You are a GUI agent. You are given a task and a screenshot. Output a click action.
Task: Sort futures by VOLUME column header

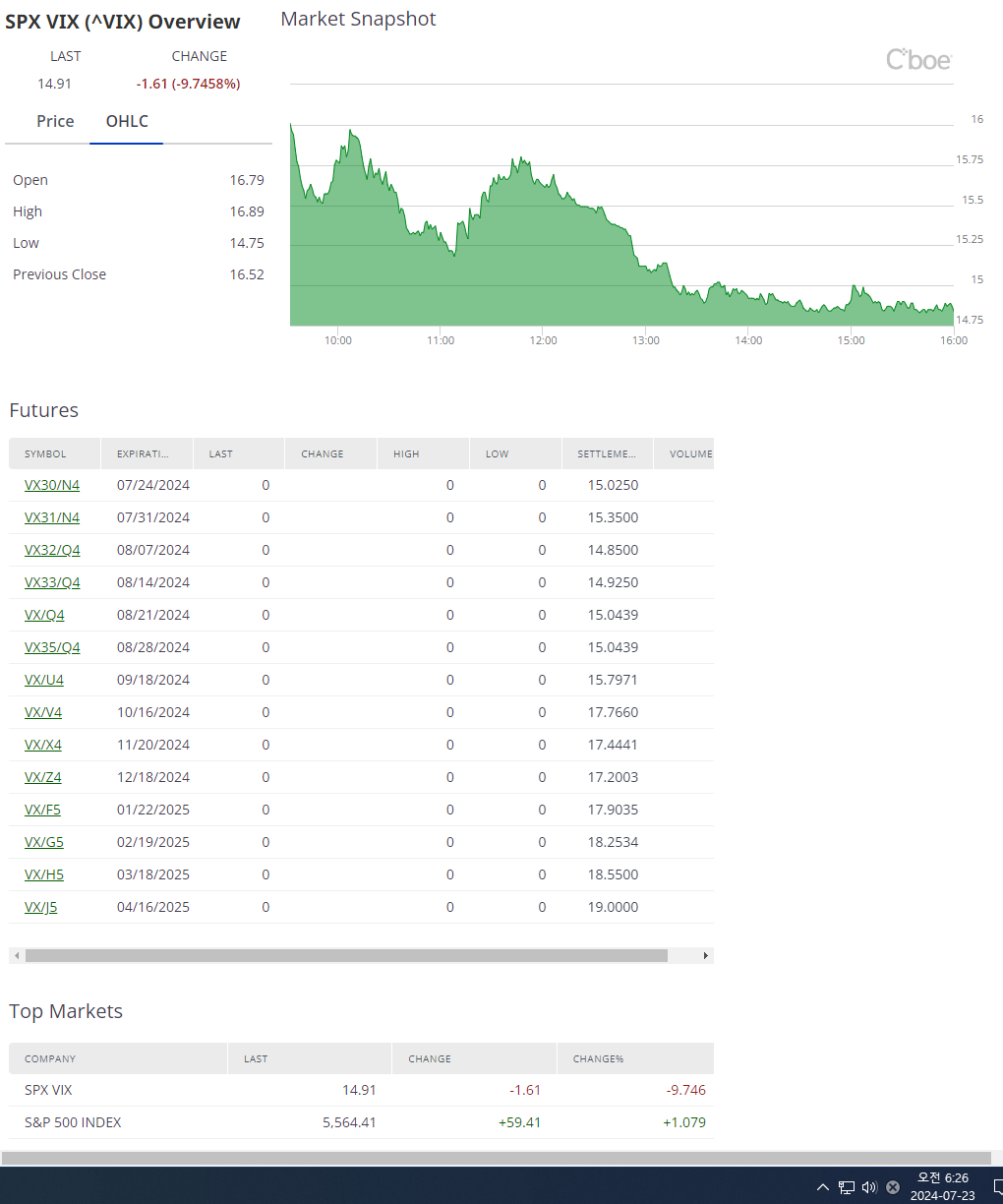click(x=684, y=453)
